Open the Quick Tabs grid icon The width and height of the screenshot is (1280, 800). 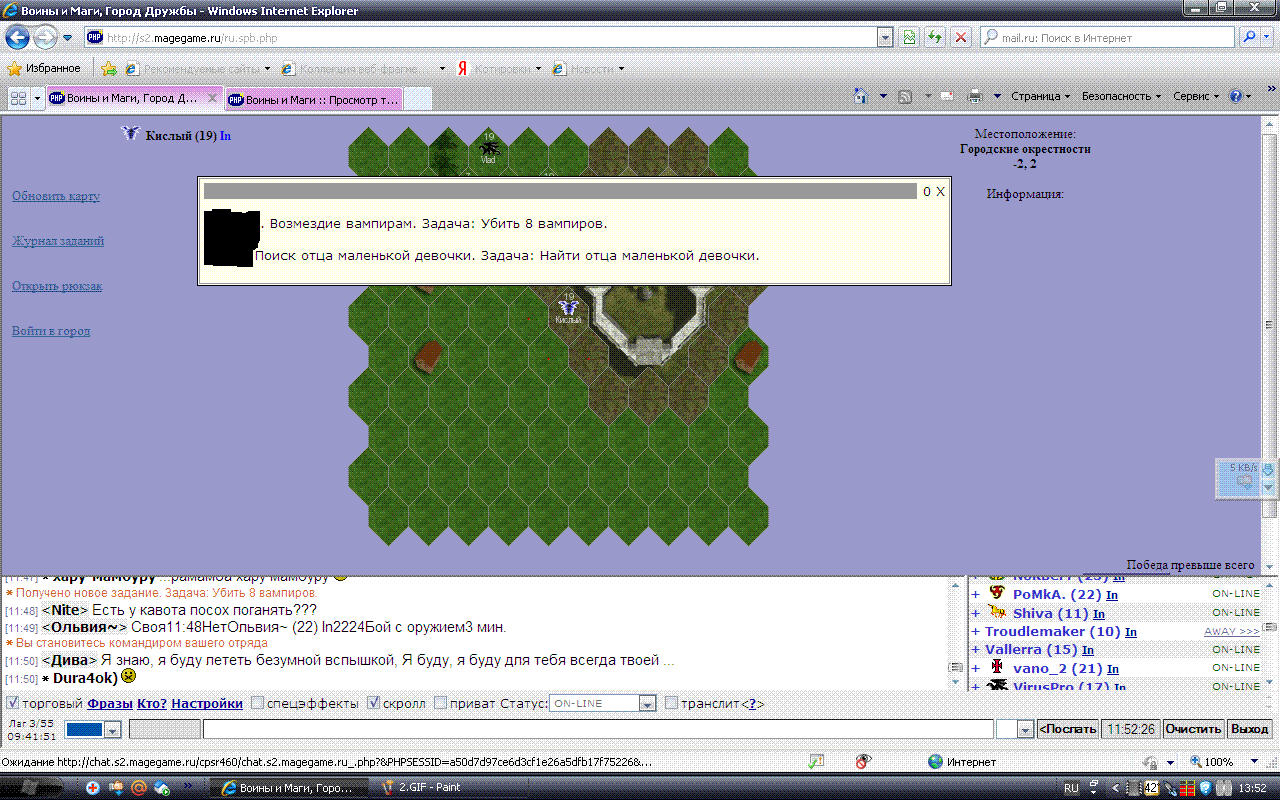[18, 98]
